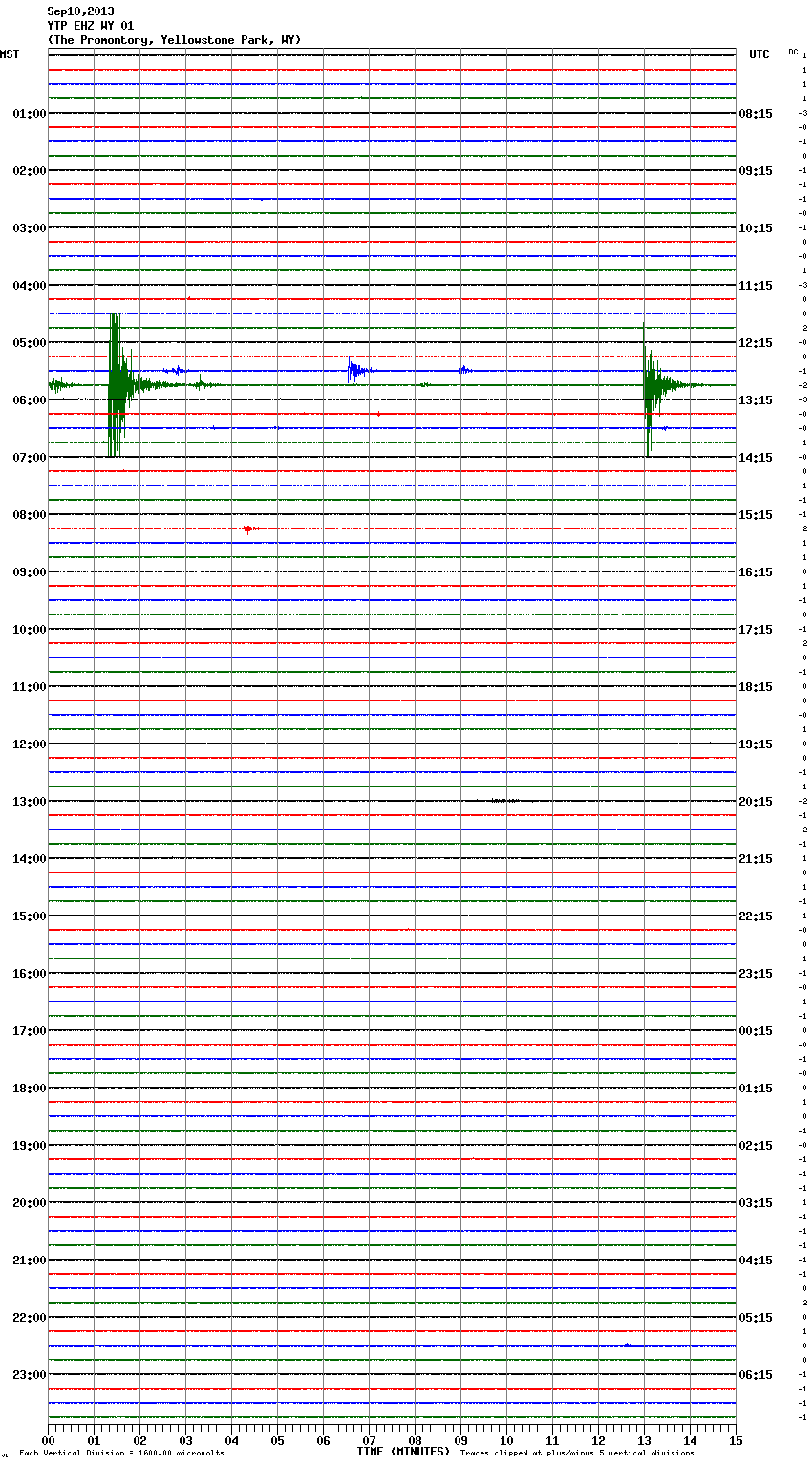Select the 04:00 MST row label

tap(30, 286)
